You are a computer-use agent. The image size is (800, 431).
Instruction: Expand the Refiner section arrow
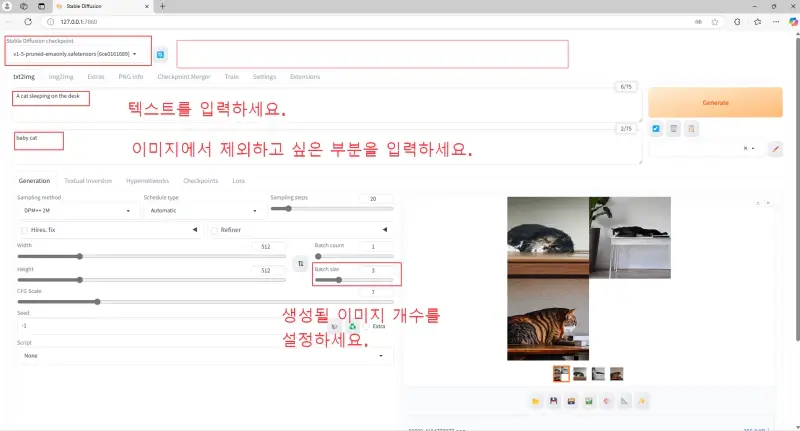tap(385, 230)
